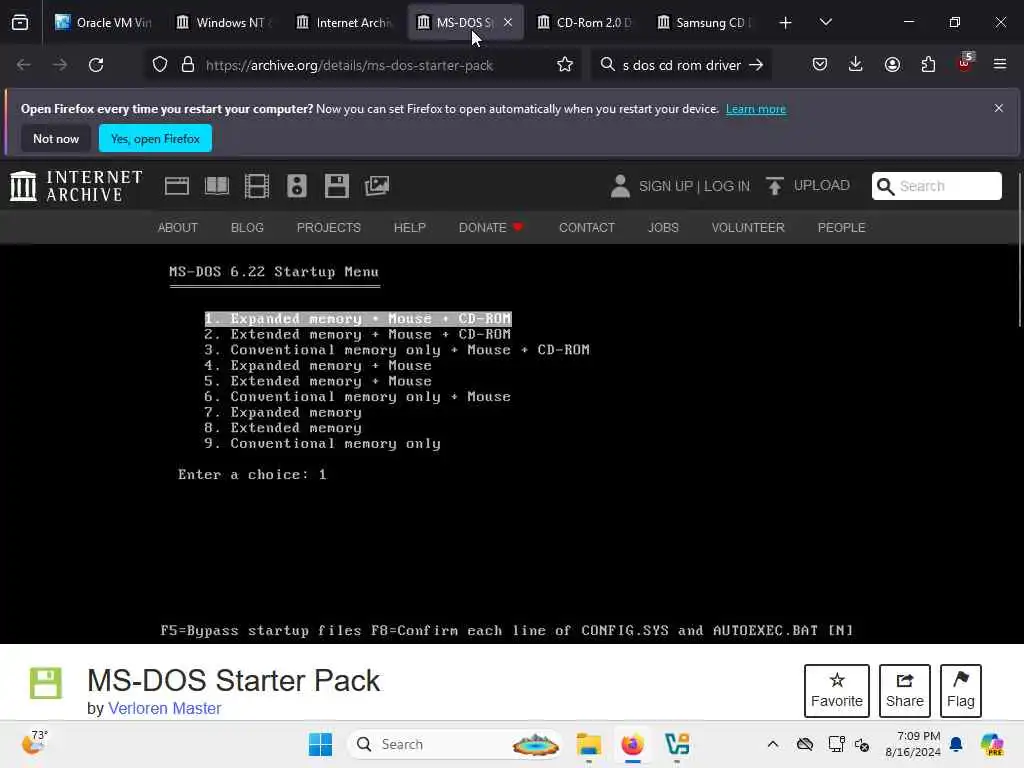This screenshot has width=1024, height=768.
Task: Open the Video media icon
Action: [257, 186]
